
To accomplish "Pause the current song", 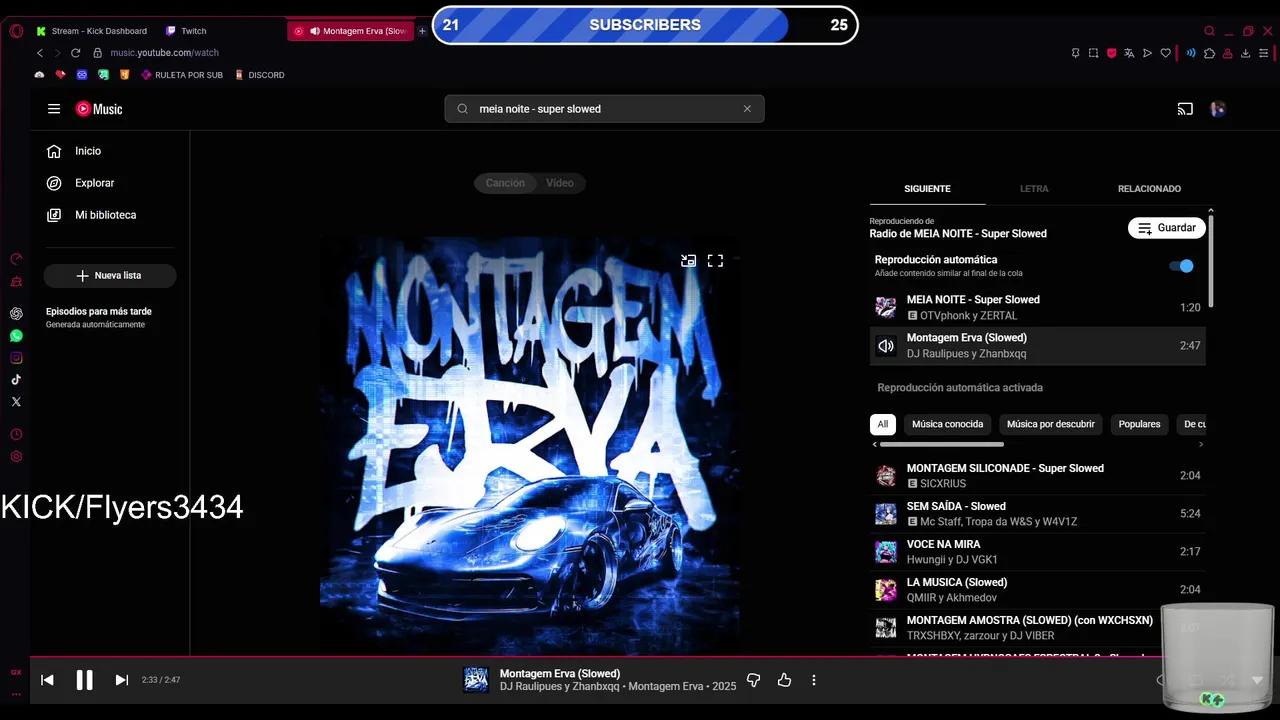I will pos(84,680).
